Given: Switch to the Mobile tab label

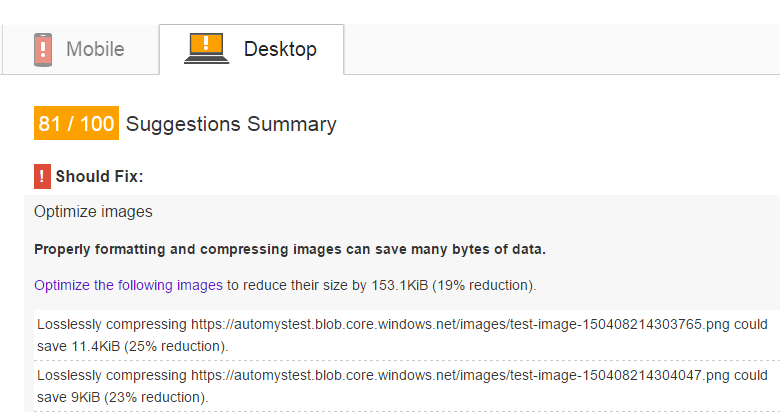Looking at the screenshot, I should coord(95,49).
